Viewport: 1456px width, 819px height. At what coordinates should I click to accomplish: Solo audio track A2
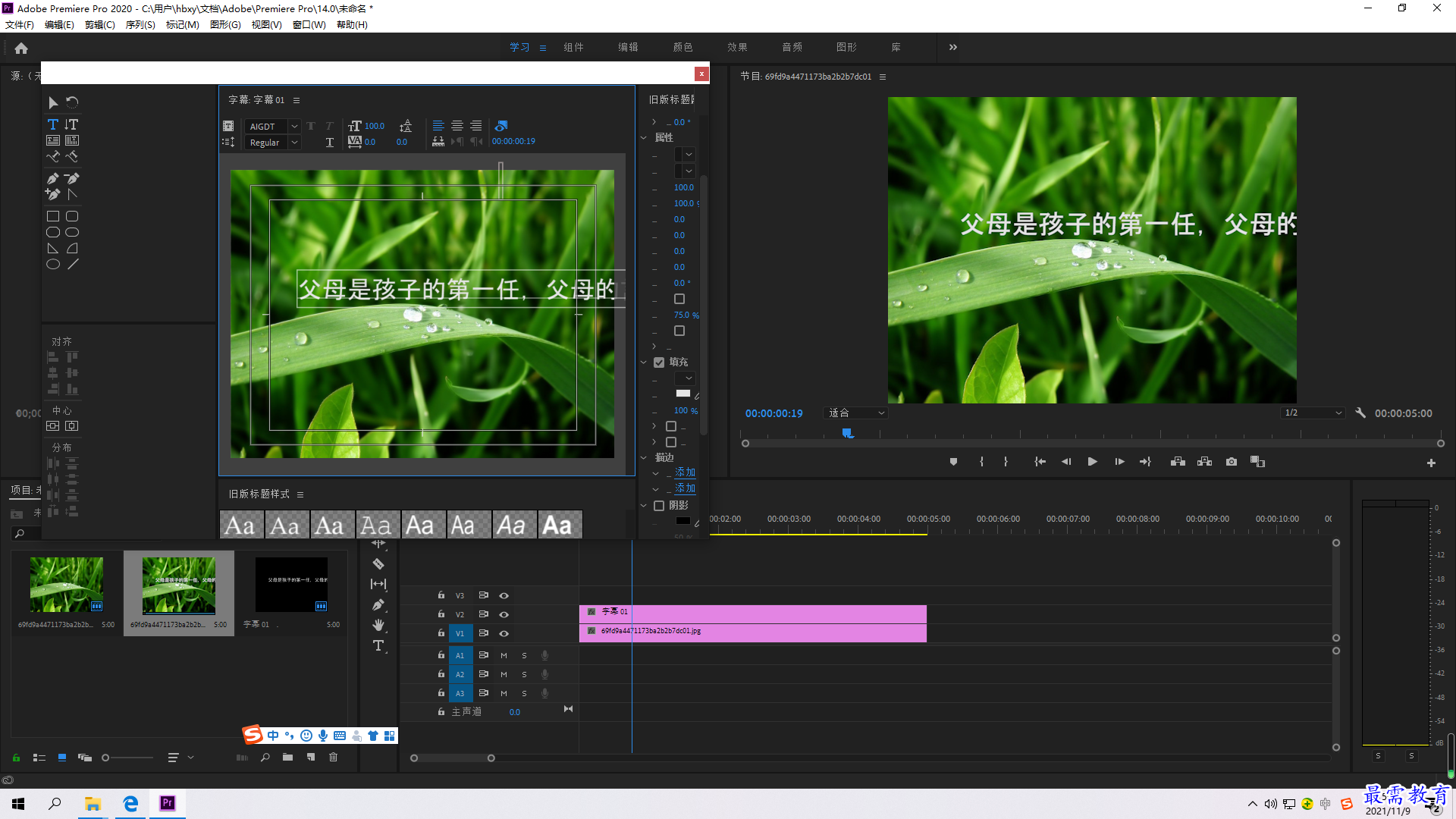[524, 674]
